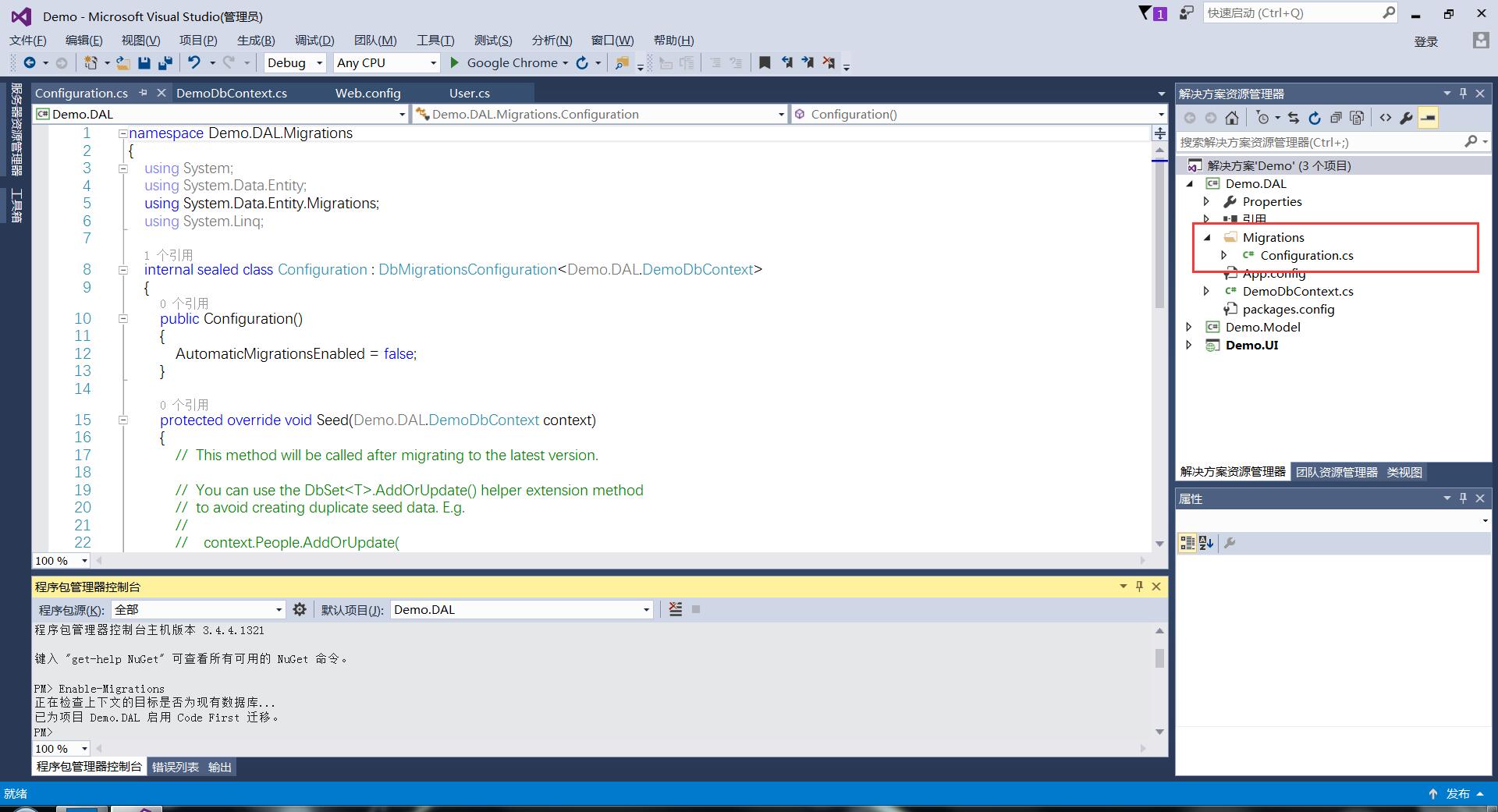Refresh Solution Explorer with the blue arrow
The image size is (1498, 812).
(x=1315, y=118)
